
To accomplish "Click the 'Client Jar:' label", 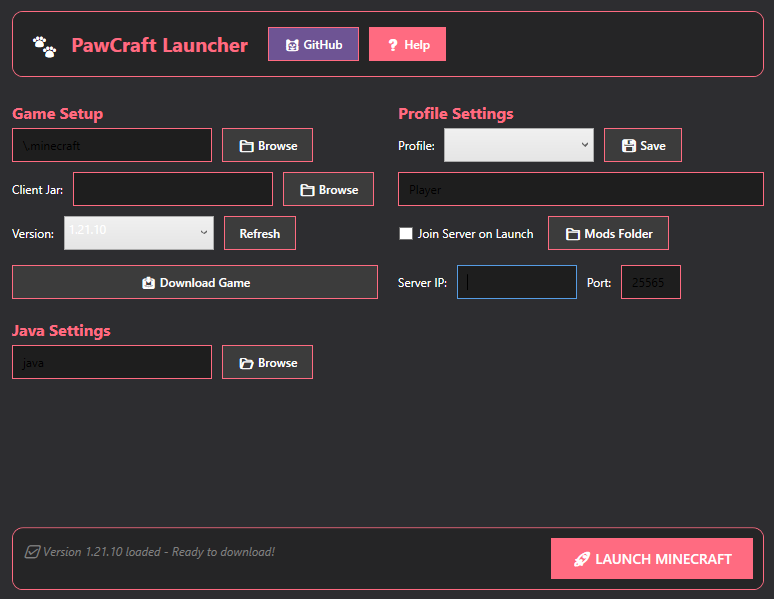I will click(38, 190).
